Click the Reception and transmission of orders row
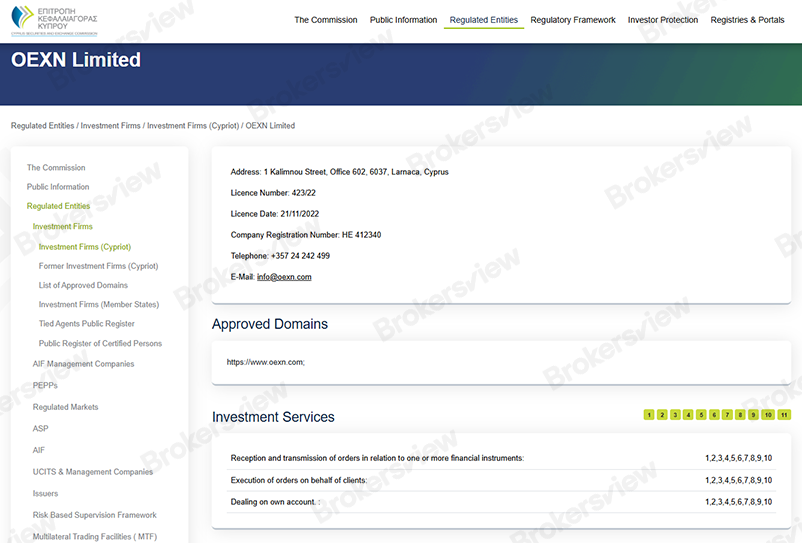The width and height of the screenshot is (802, 543). (x=501, y=458)
